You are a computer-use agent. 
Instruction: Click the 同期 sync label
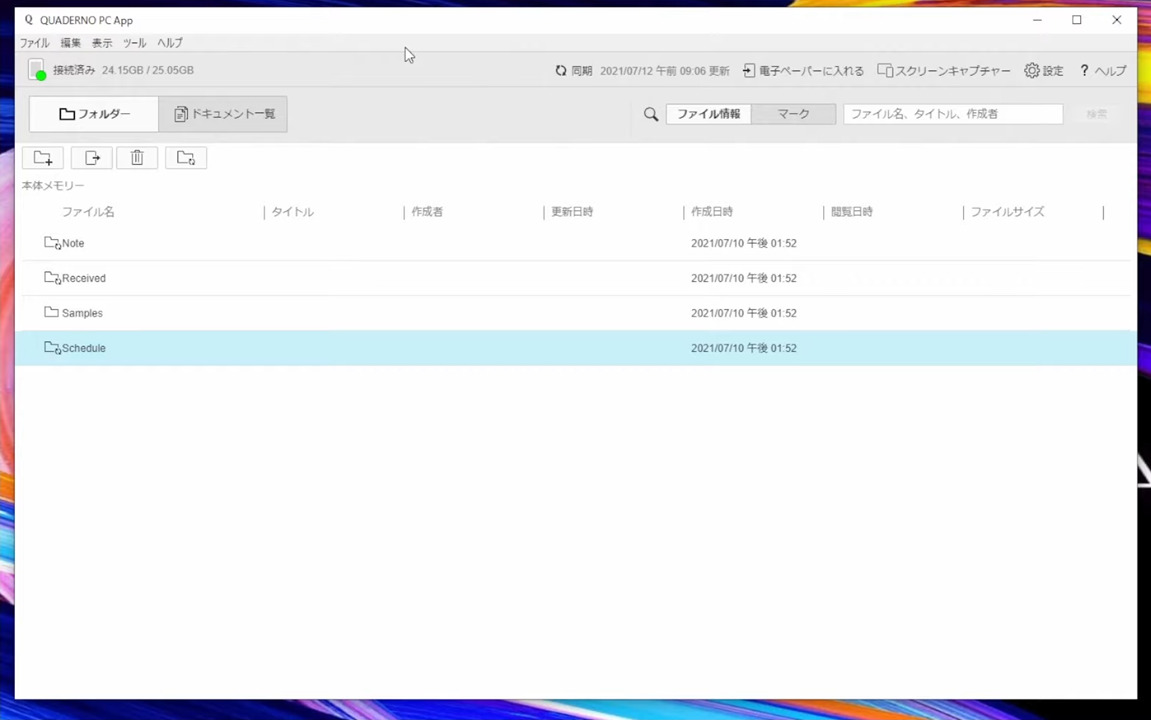coord(582,70)
